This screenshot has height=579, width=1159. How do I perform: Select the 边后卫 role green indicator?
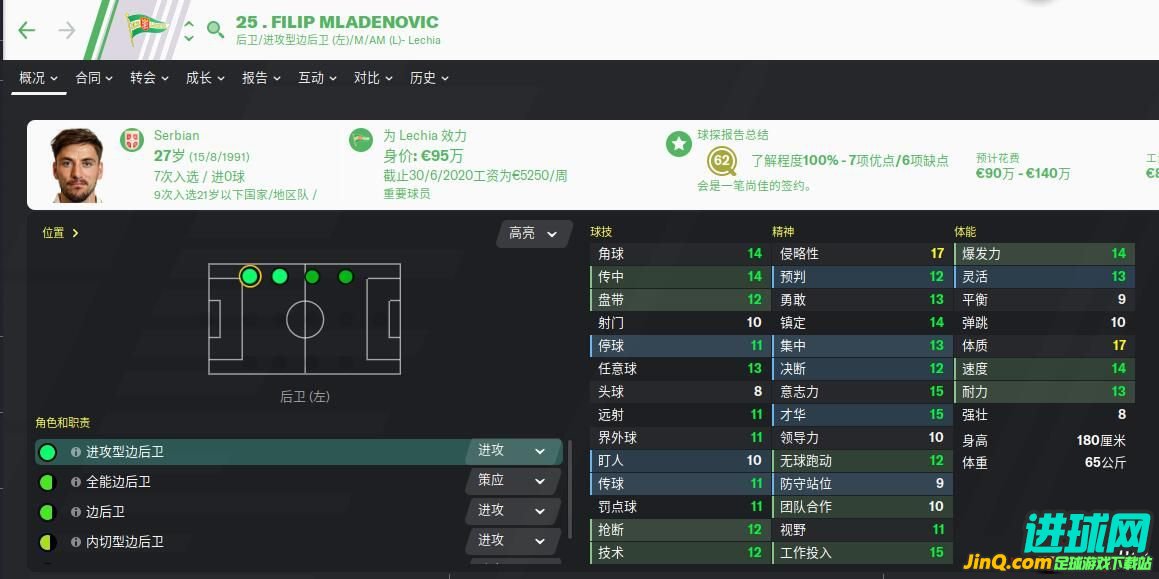[x=47, y=512]
